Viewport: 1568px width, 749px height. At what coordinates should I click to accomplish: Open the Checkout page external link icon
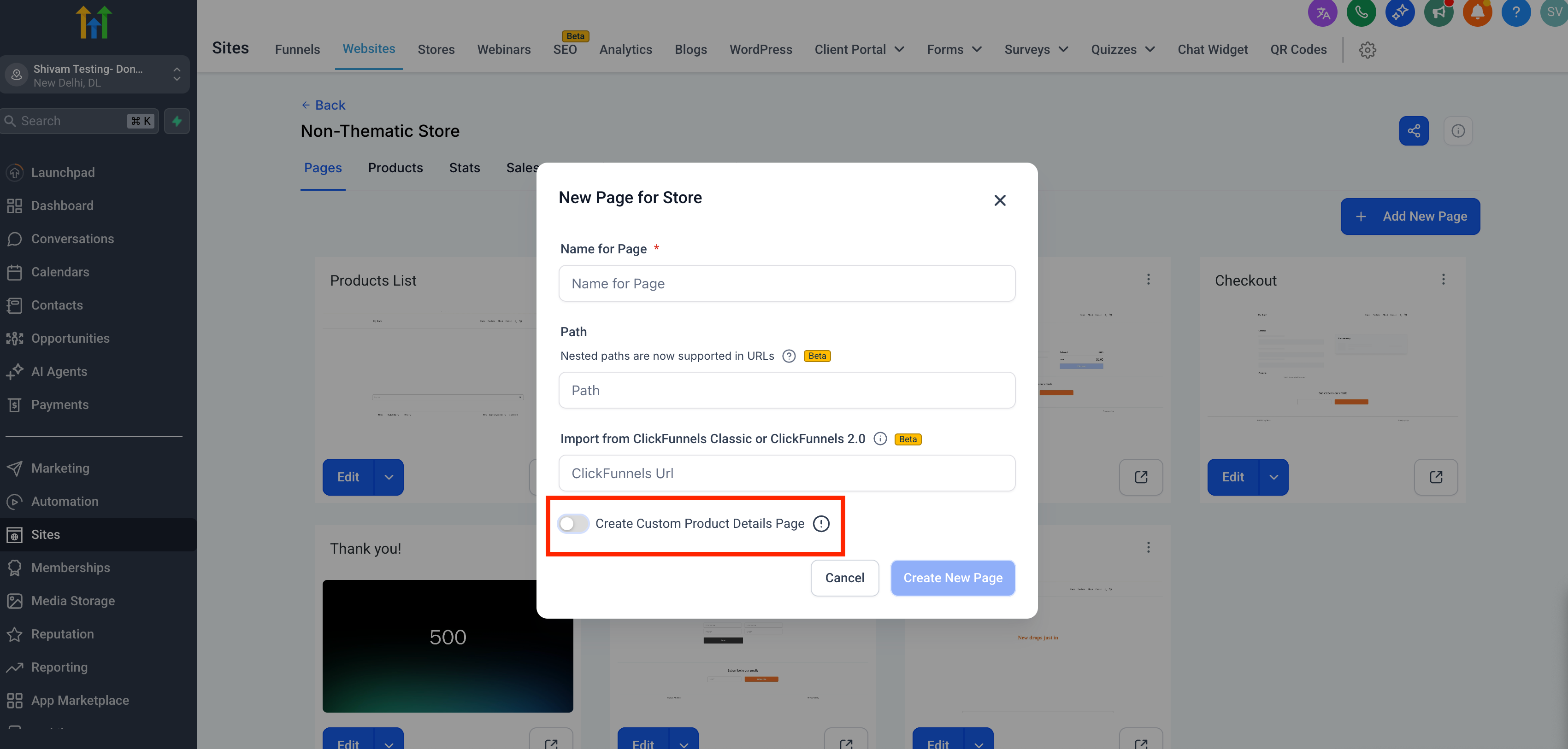1435,477
